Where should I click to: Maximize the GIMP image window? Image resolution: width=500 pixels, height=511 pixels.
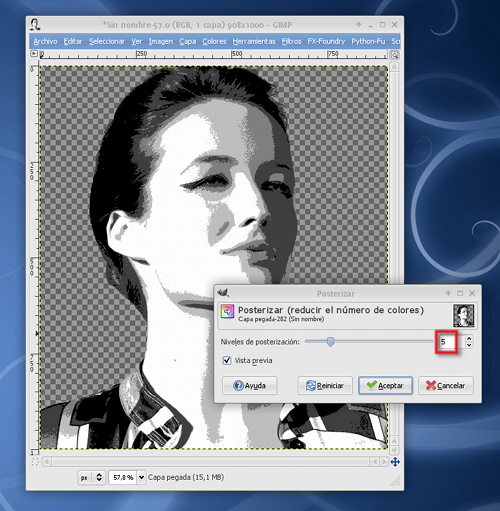(x=383, y=25)
